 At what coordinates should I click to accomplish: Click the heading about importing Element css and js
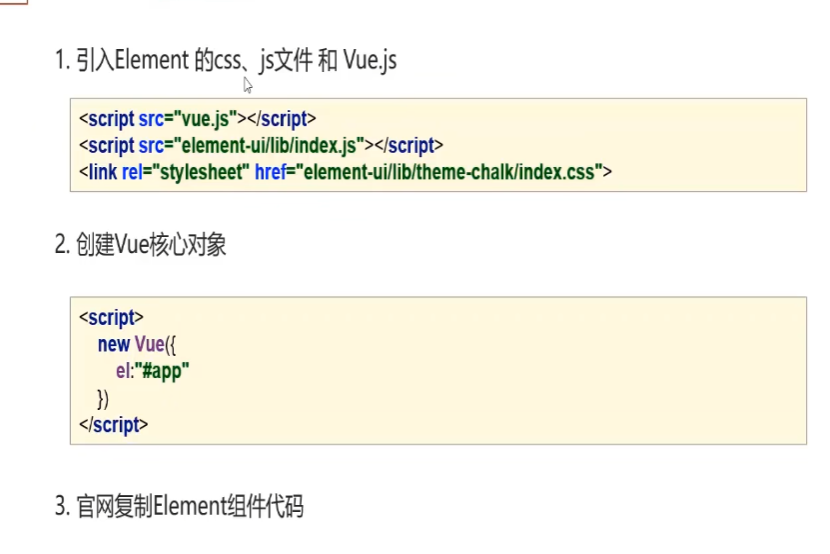(225, 60)
